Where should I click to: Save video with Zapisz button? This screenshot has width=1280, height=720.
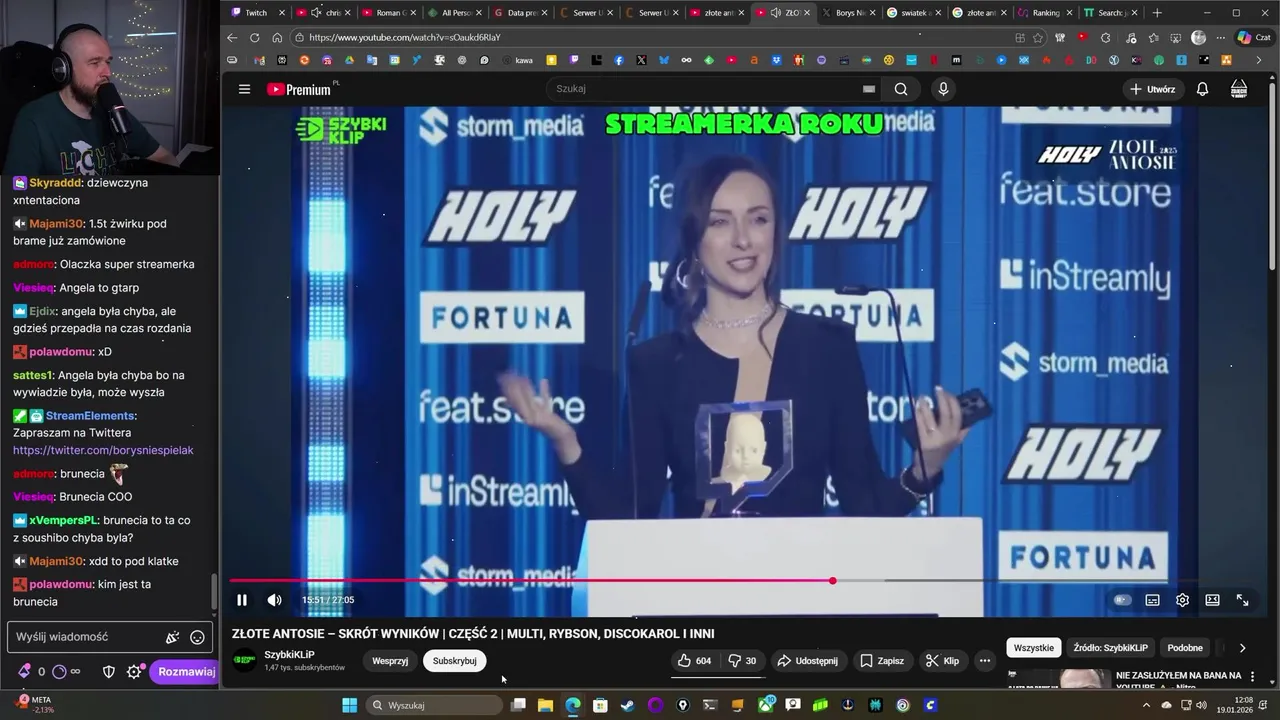tap(882, 661)
